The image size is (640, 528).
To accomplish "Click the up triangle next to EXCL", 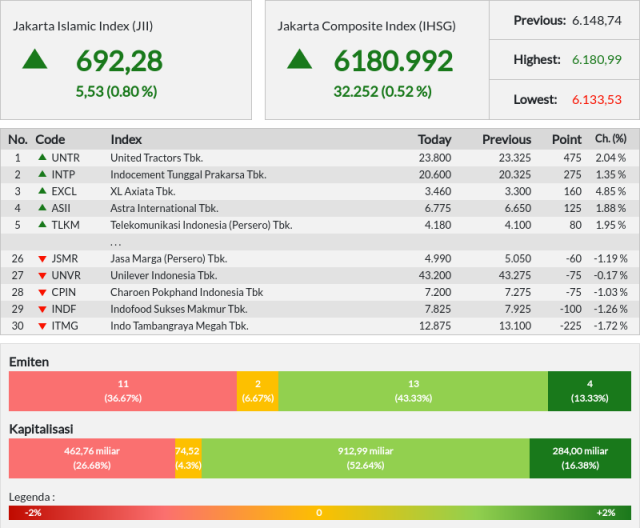I will click(x=42, y=191).
